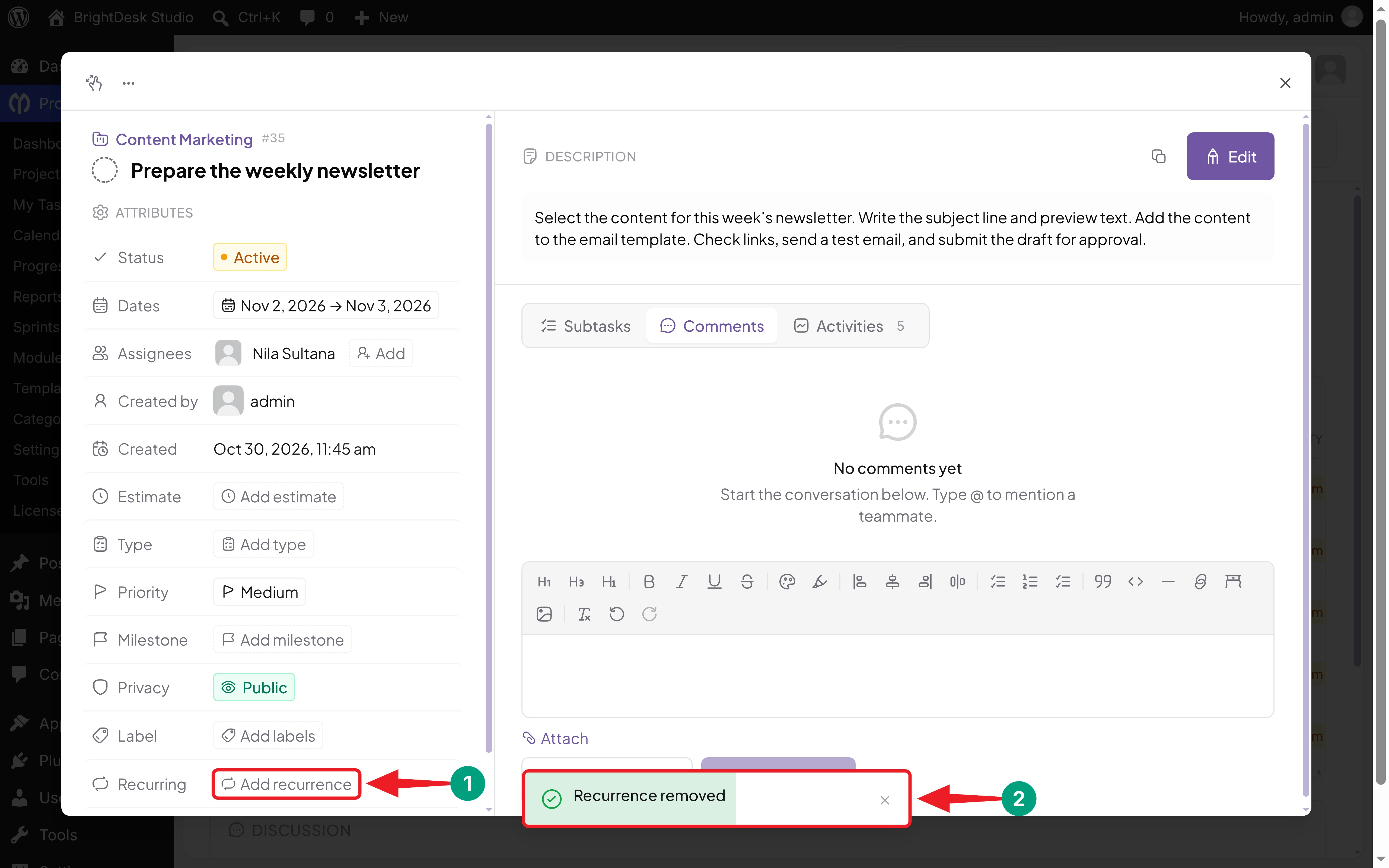Viewport: 1389px width, 868px height.
Task: Toggle underline formatting
Action: pos(714,582)
